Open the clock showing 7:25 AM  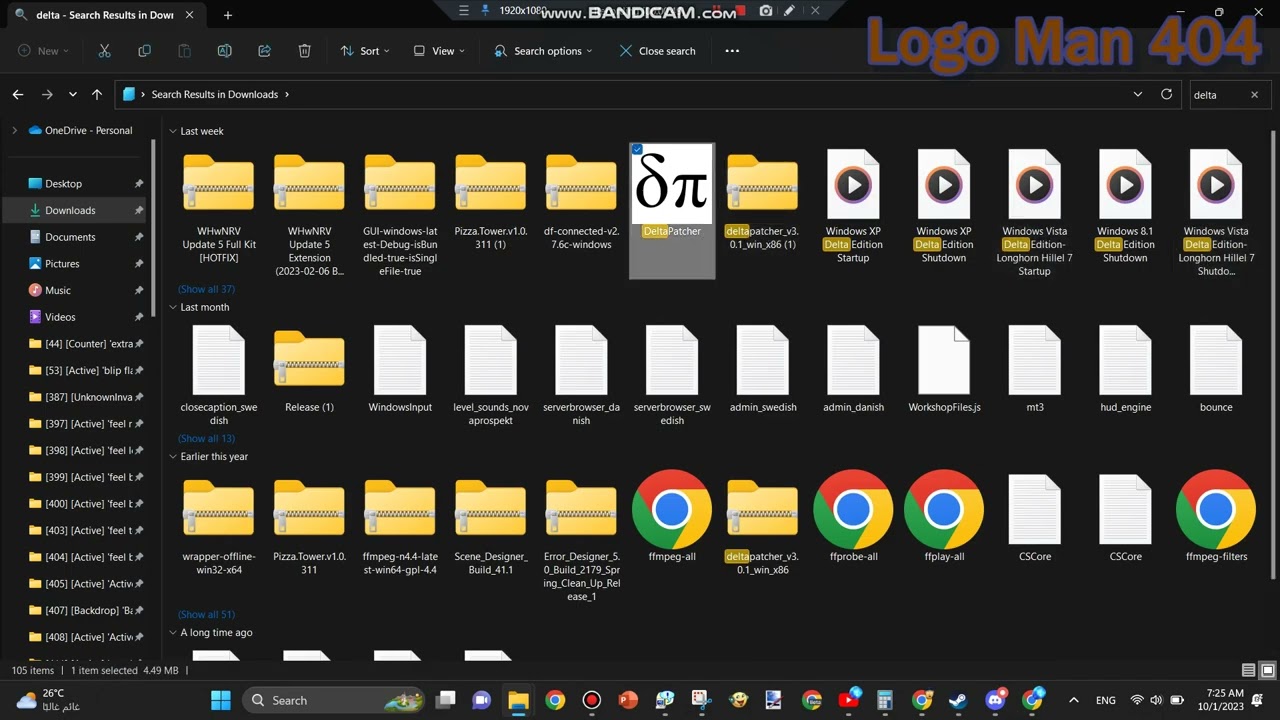tap(1225, 700)
